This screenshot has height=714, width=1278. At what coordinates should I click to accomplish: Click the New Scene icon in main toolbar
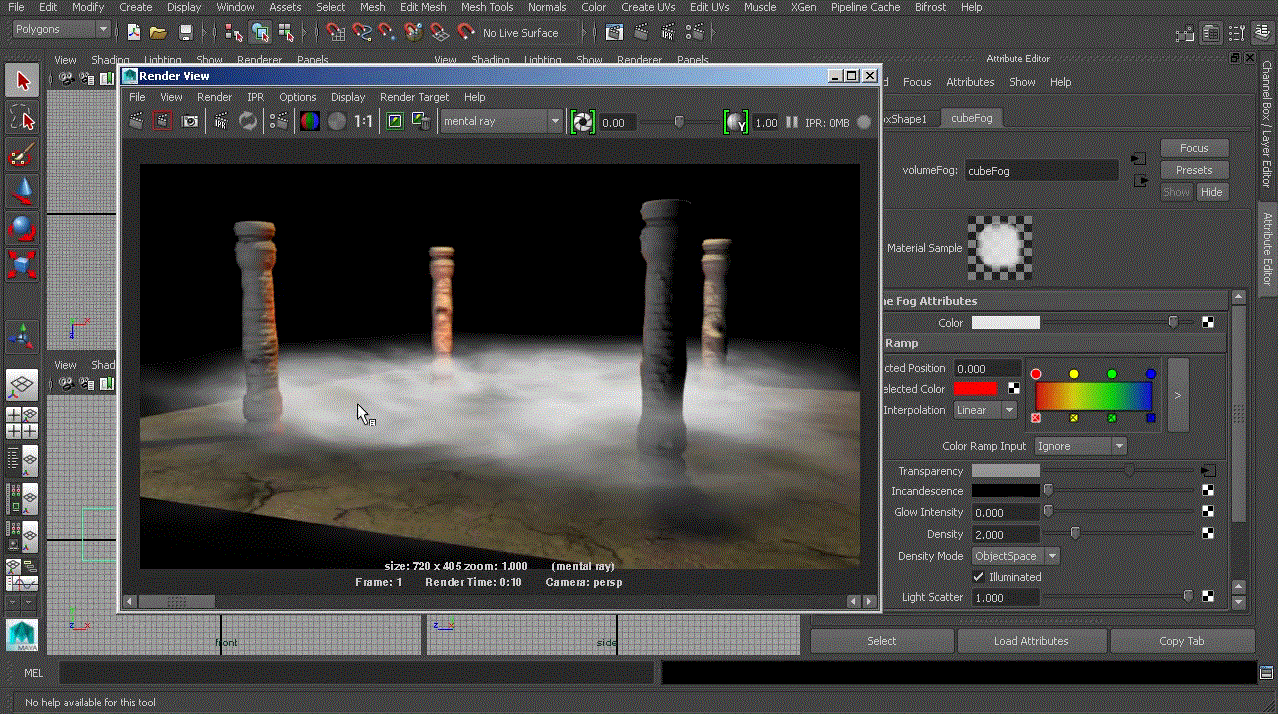tap(134, 32)
